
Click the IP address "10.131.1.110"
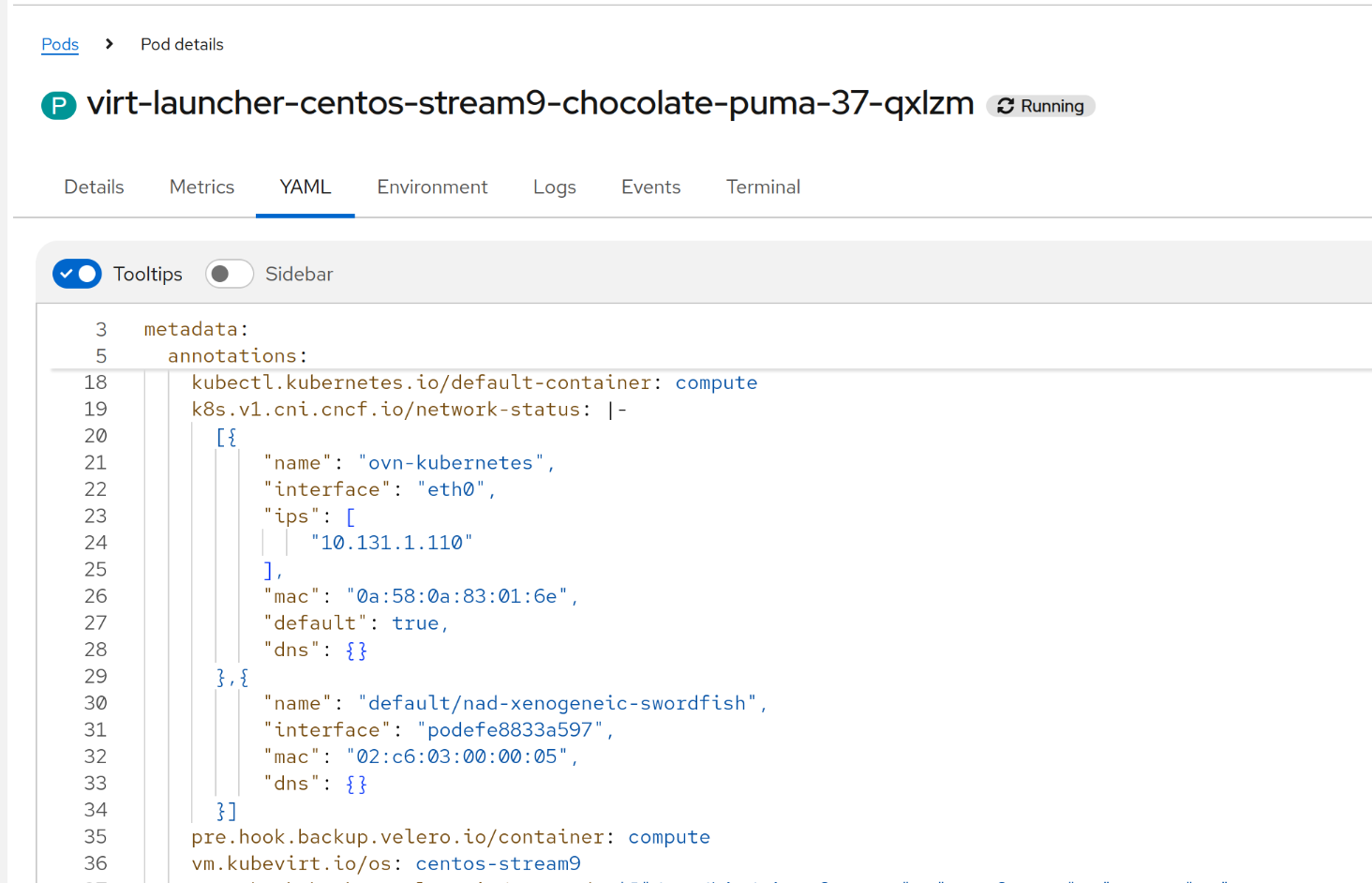(x=392, y=543)
